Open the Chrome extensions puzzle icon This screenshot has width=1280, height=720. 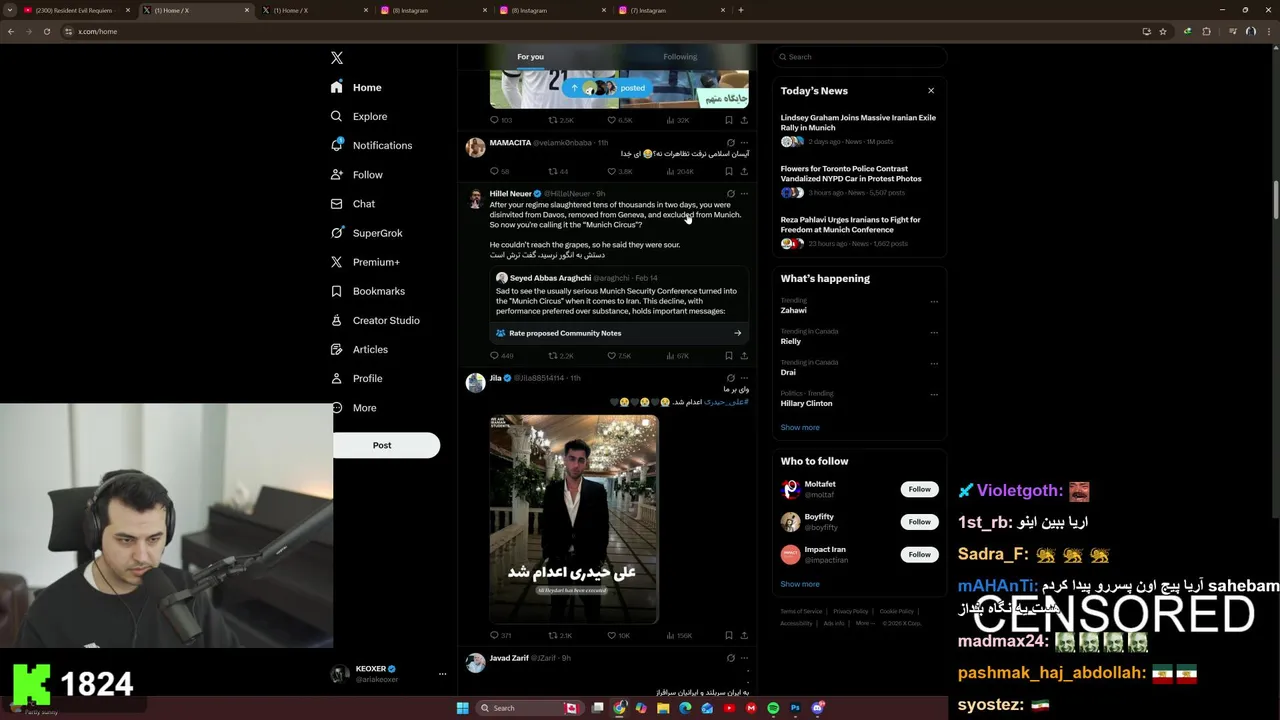point(1207,31)
